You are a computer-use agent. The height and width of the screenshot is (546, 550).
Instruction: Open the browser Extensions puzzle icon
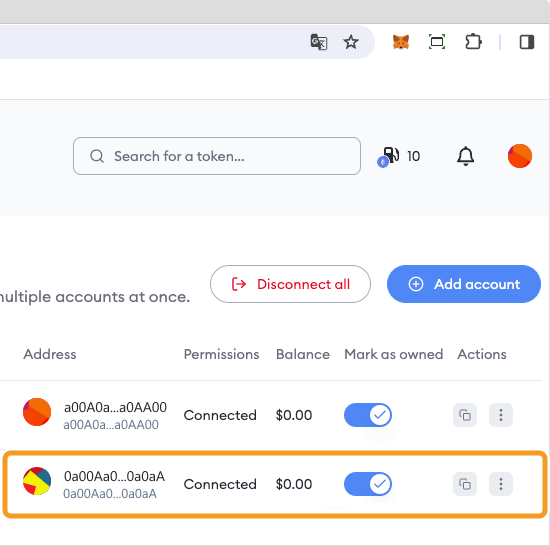click(474, 42)
